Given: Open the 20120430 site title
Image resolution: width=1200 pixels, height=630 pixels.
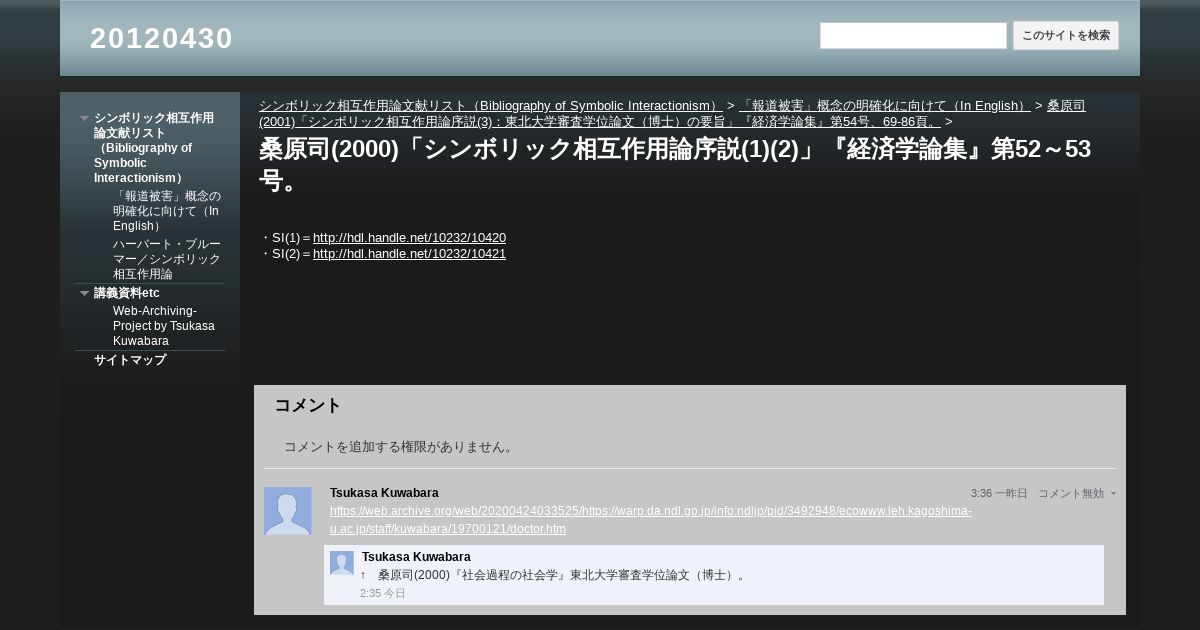Looking at the screenshot, I should pos(161,38).
